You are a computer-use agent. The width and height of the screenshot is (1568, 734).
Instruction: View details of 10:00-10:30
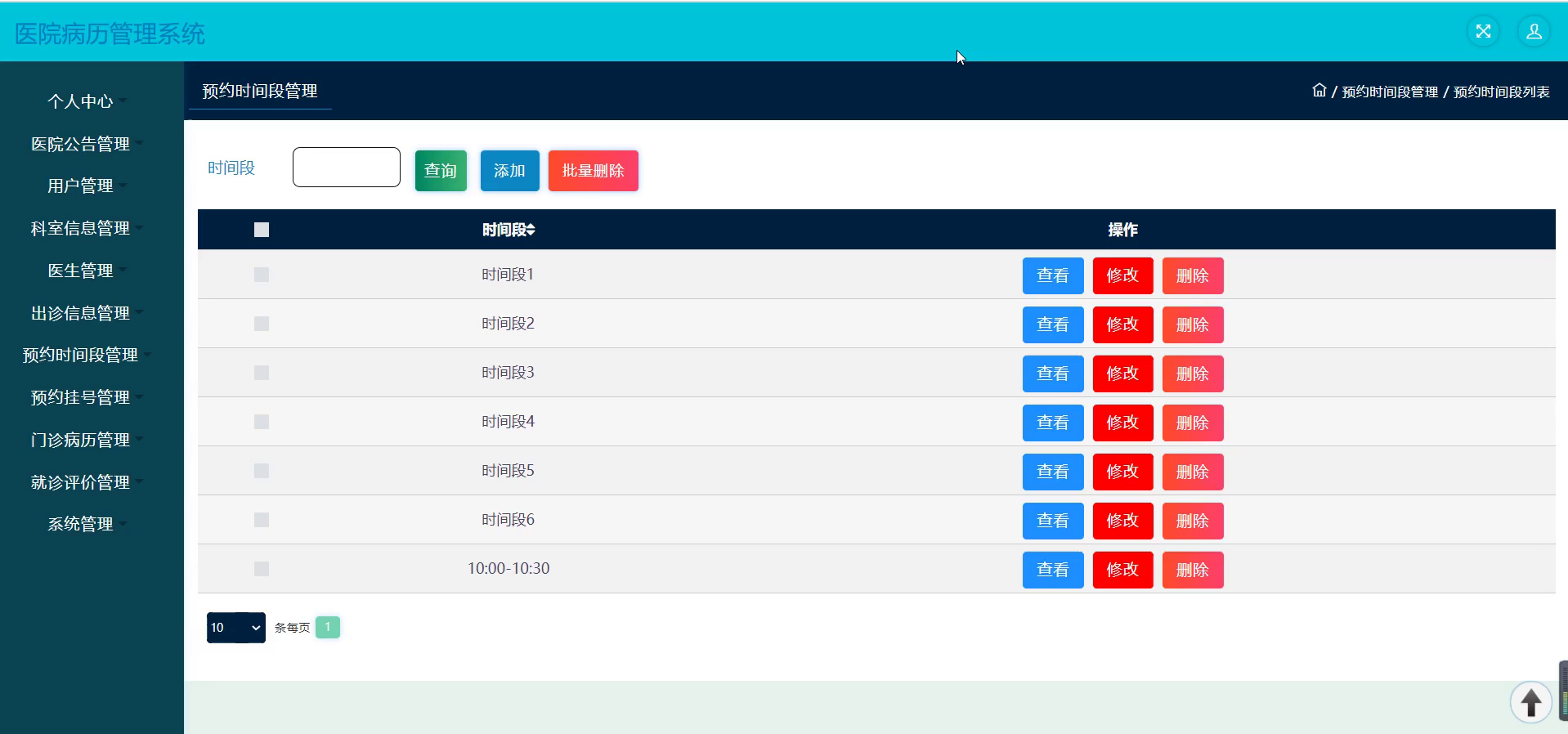pyautogui.click(x=1053, y=570)
